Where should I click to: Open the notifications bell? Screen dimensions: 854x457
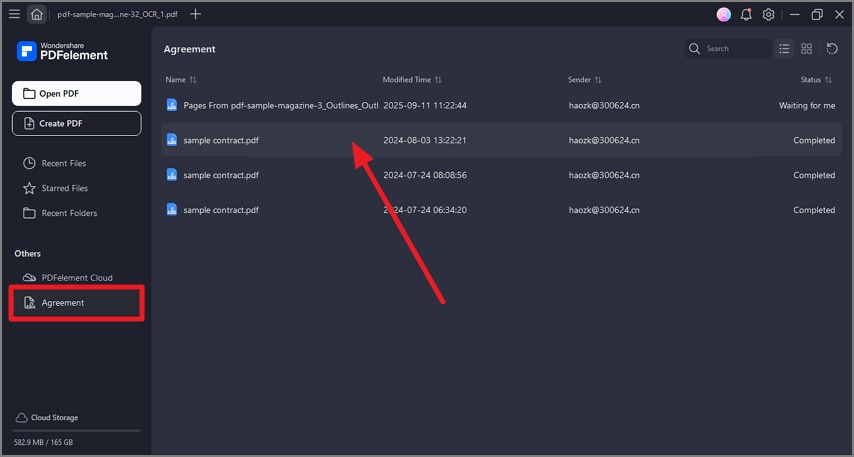[746, 15]
